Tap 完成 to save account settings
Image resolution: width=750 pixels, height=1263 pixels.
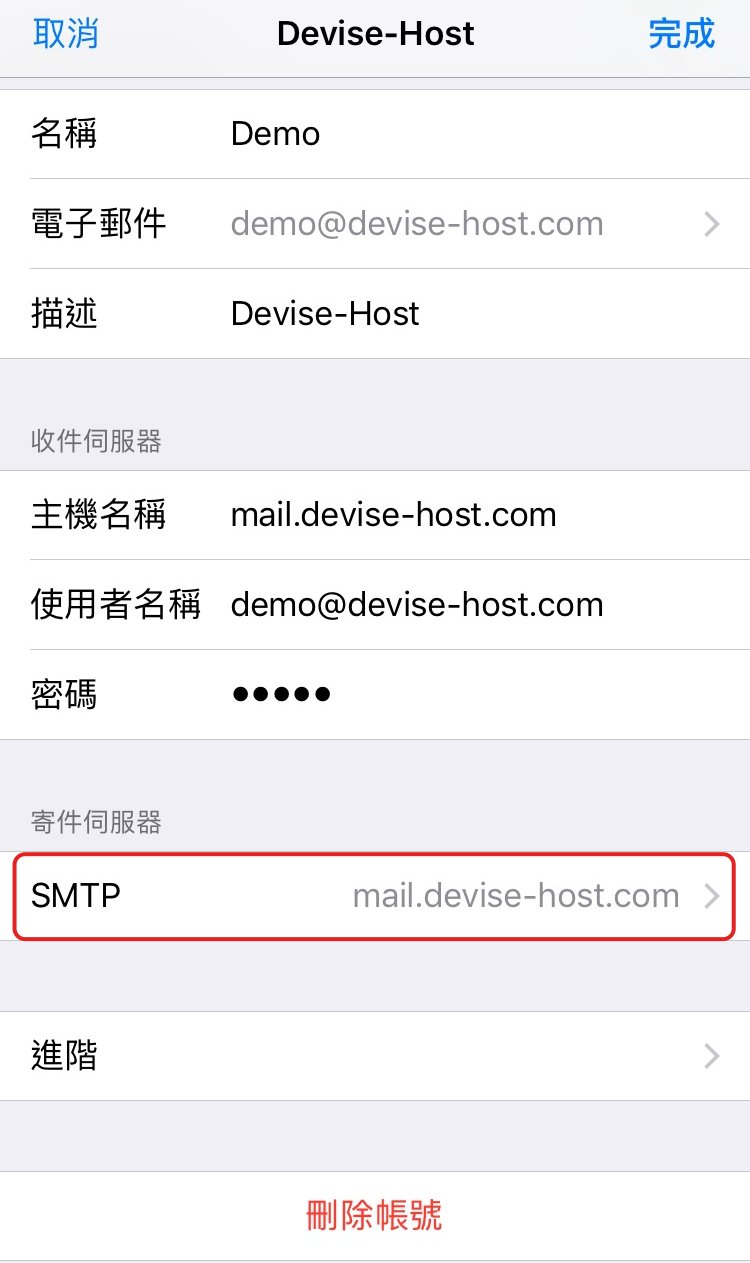pos(681,34)
